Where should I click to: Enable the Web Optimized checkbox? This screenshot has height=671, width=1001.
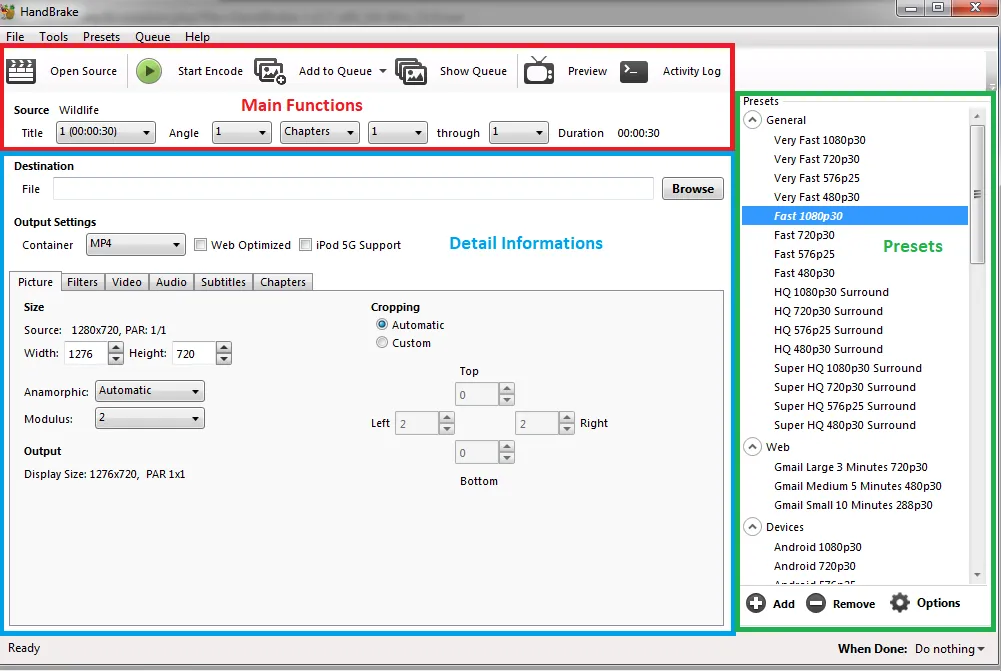coord(200,245)
